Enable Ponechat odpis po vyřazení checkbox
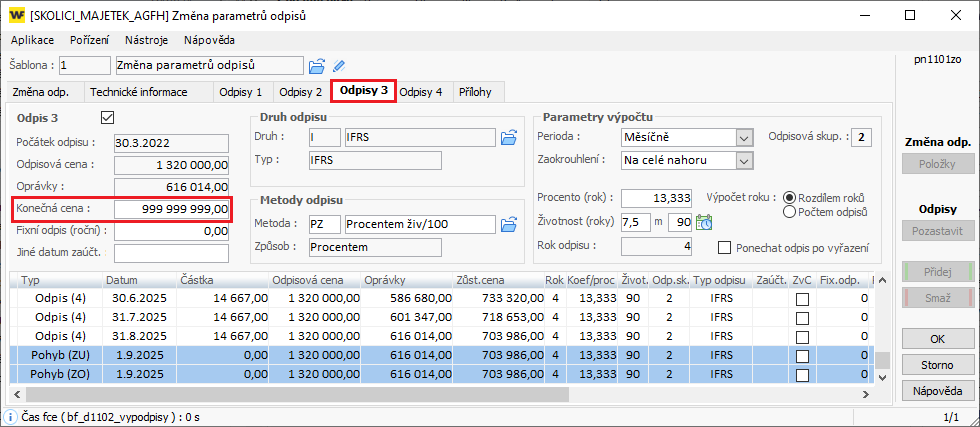The image size is (980, 427). click(726, 247)
